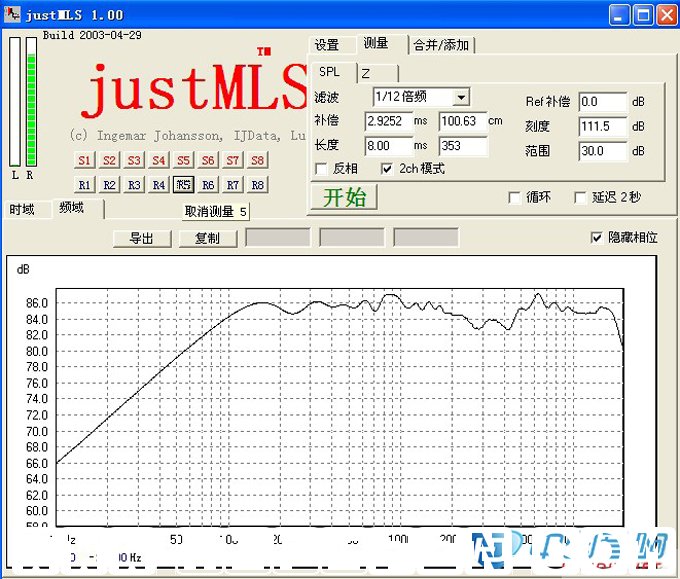This screenshot has width=680, height=579.
Task: Toggle the 2ch 模式 checkbox
Action: point(387,169)
